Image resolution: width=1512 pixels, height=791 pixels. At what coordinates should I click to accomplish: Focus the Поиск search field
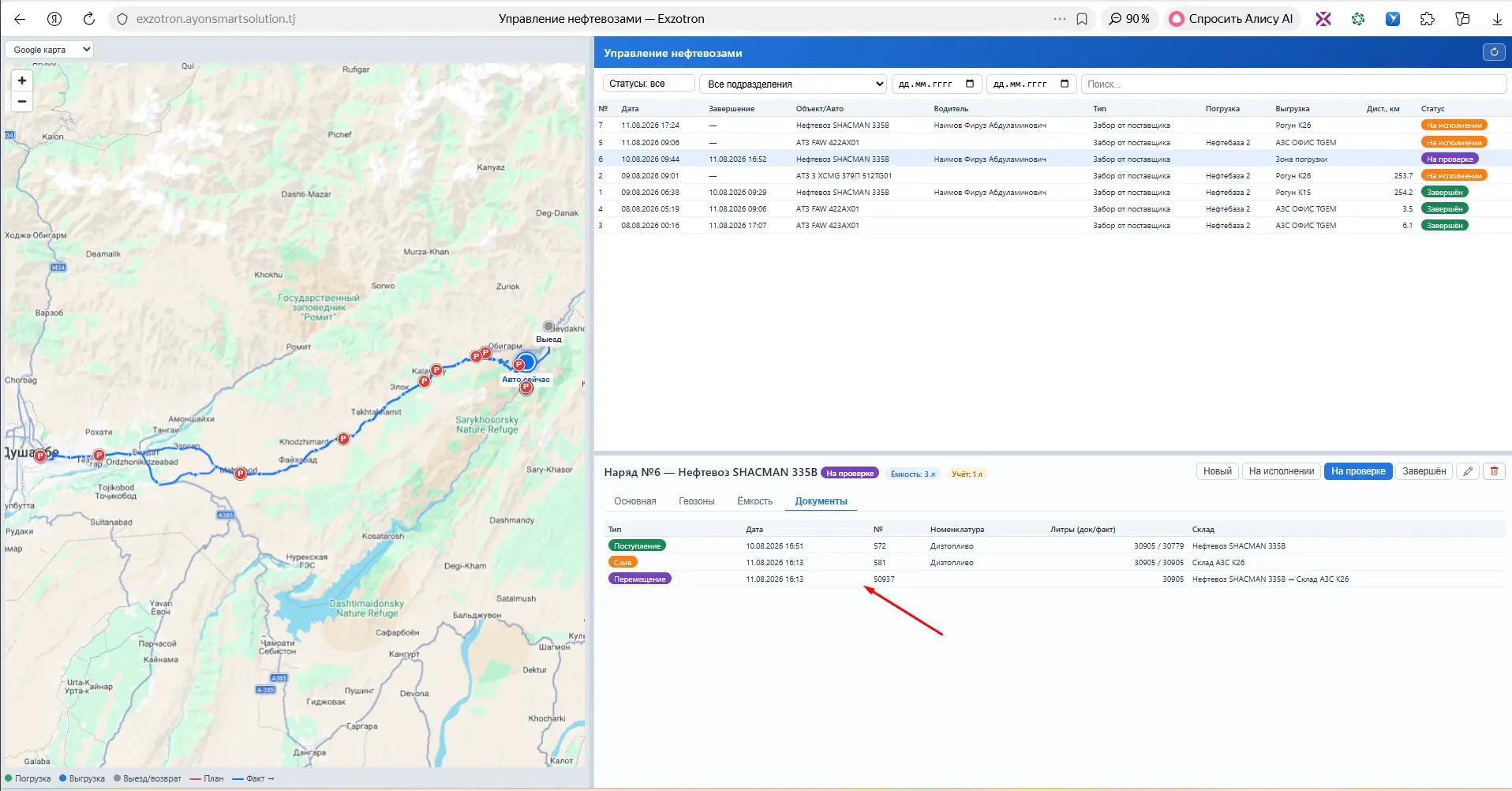tap(1293, 84)
